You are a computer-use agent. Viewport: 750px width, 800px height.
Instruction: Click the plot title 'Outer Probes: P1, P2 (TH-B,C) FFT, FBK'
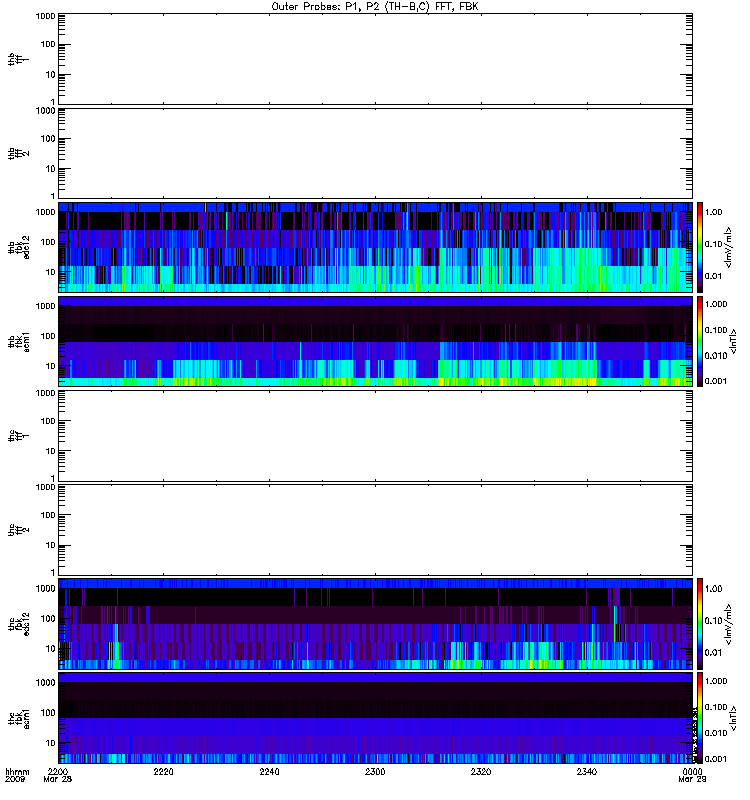click(x=375, y=7)
